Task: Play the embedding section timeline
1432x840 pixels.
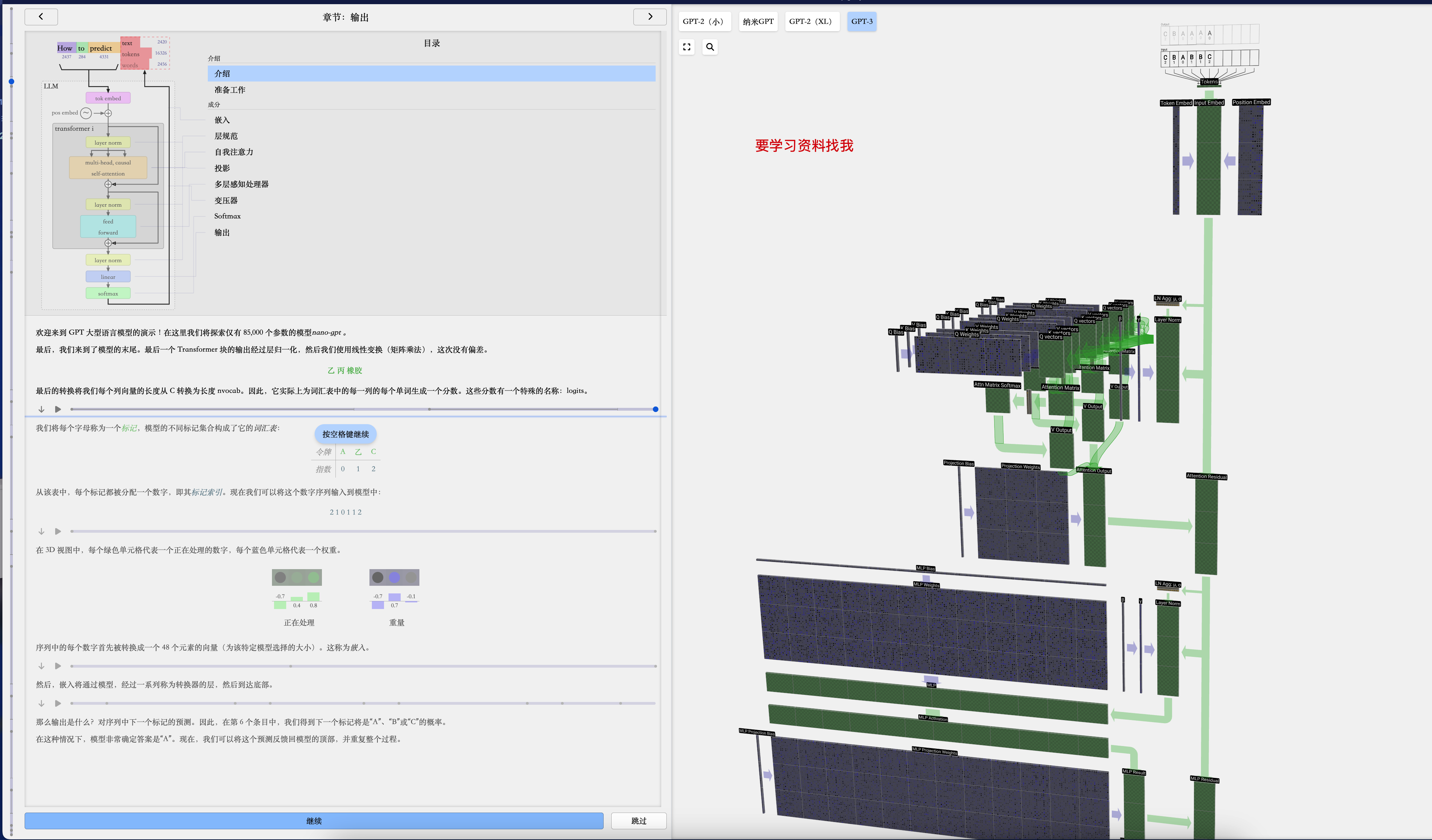Action: pos(58,666)
